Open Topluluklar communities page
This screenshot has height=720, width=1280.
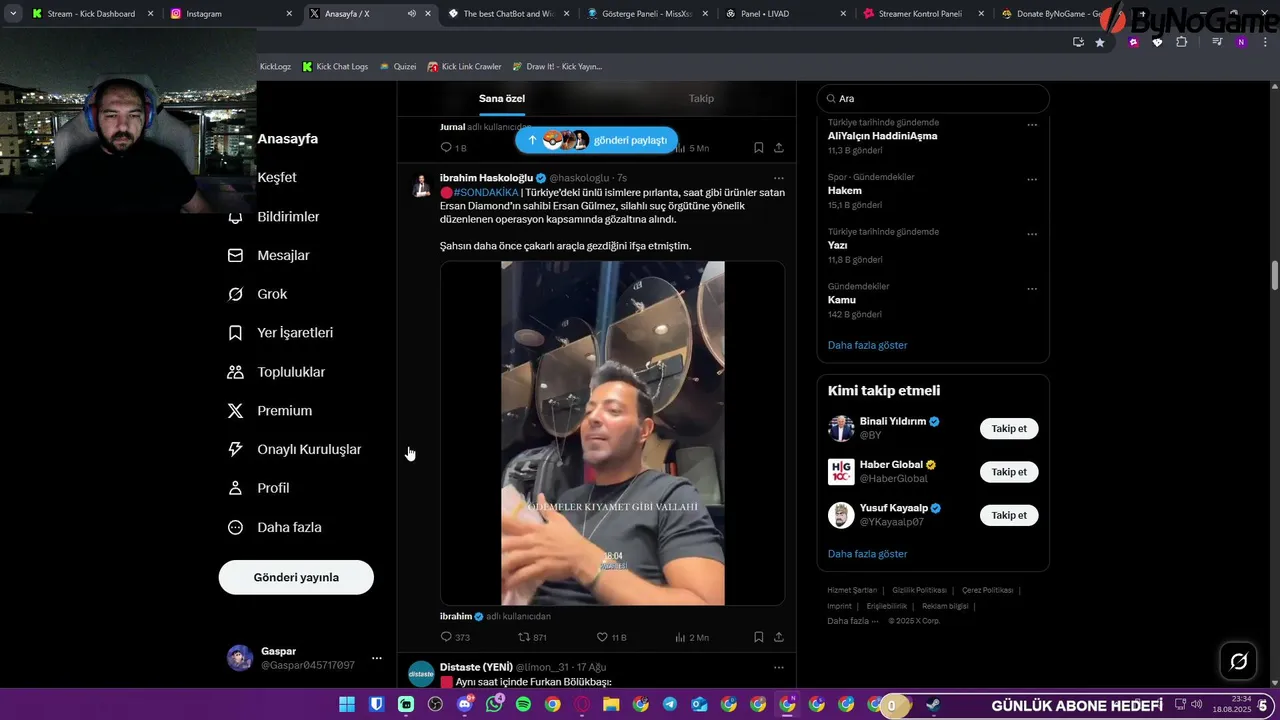[x=276, y=372]
